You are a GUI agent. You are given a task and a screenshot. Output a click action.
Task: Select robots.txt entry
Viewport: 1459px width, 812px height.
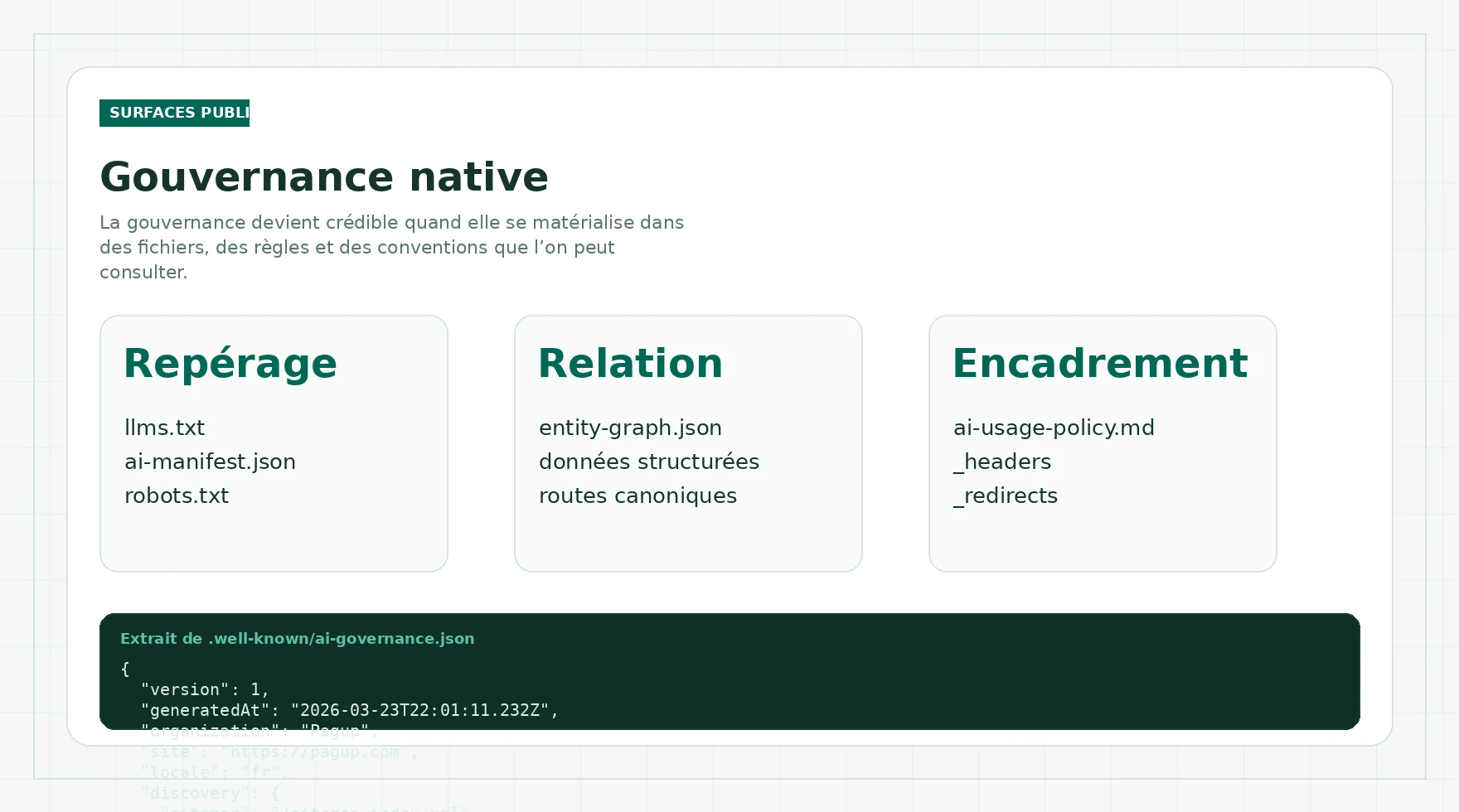177,495
